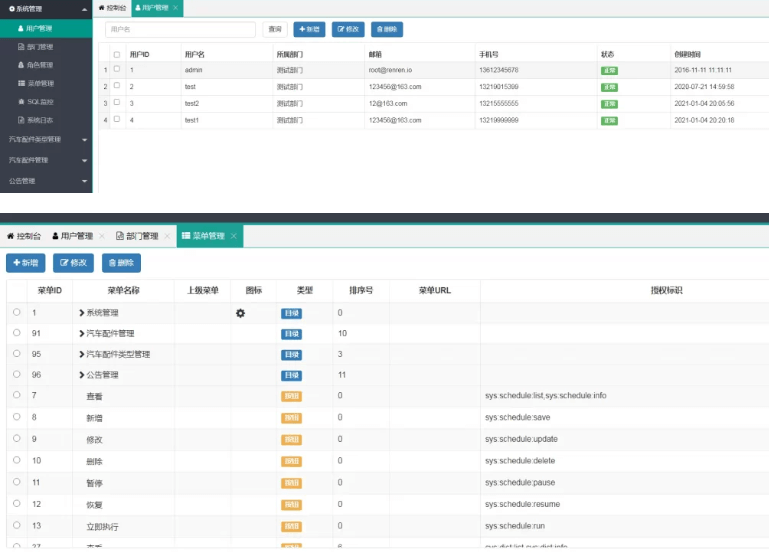This screenshot has height=552, width=769.
Task: Select radio button for menu ID 7
Action: [x=17, y=395]
